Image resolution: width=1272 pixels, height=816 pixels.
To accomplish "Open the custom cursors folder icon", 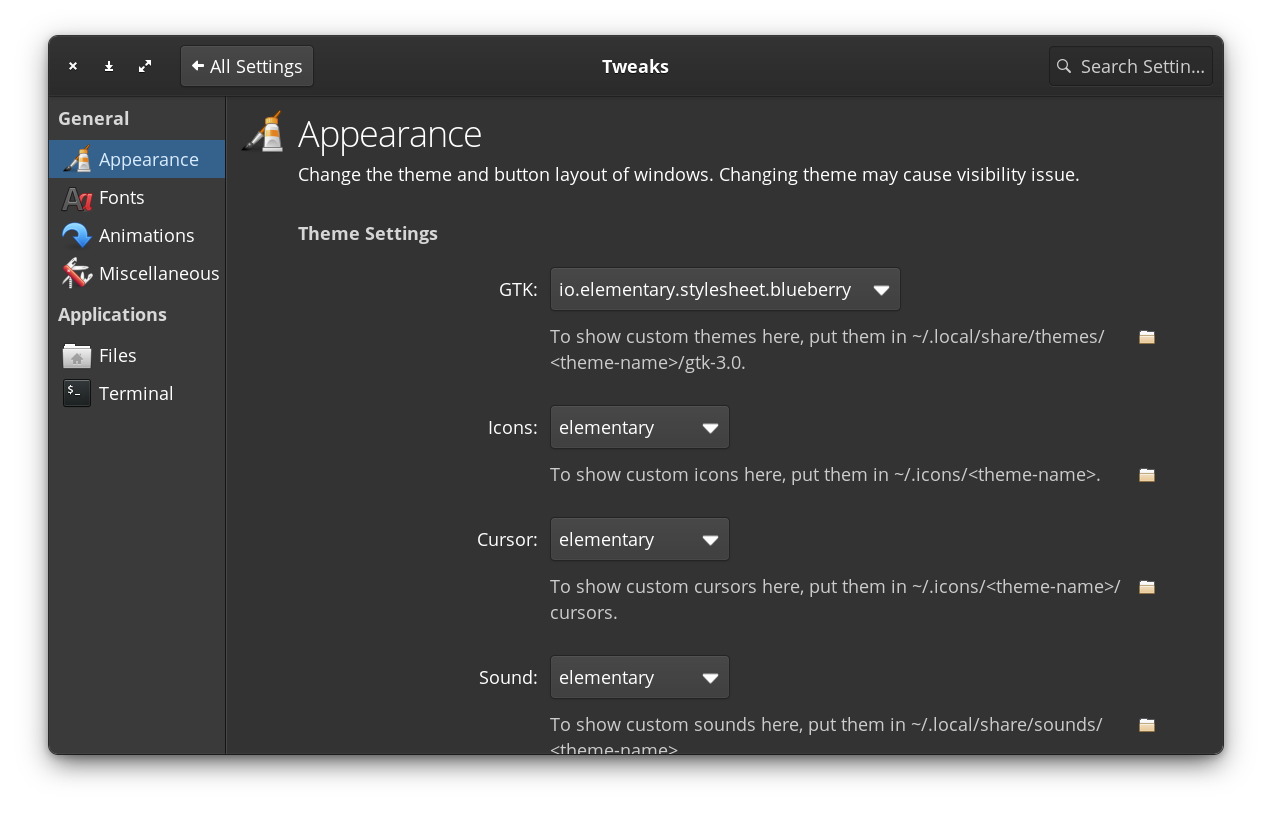I will click(1147, 587).
